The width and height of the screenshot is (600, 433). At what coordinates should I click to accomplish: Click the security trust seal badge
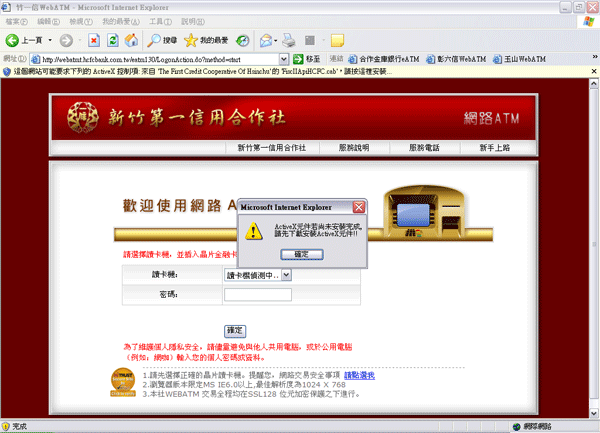(123, 382)
